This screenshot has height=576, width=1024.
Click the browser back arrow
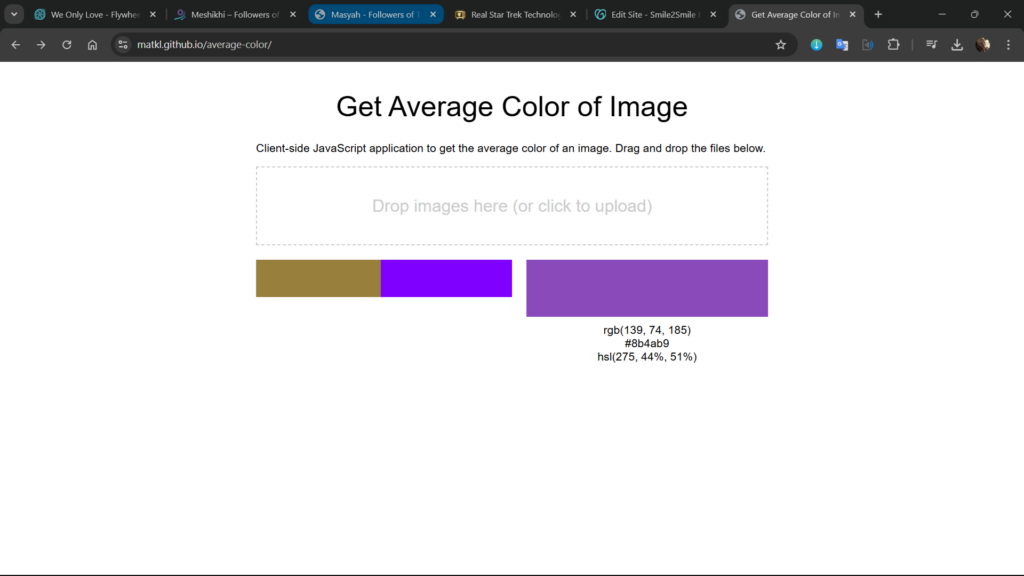tap(16, 45)
